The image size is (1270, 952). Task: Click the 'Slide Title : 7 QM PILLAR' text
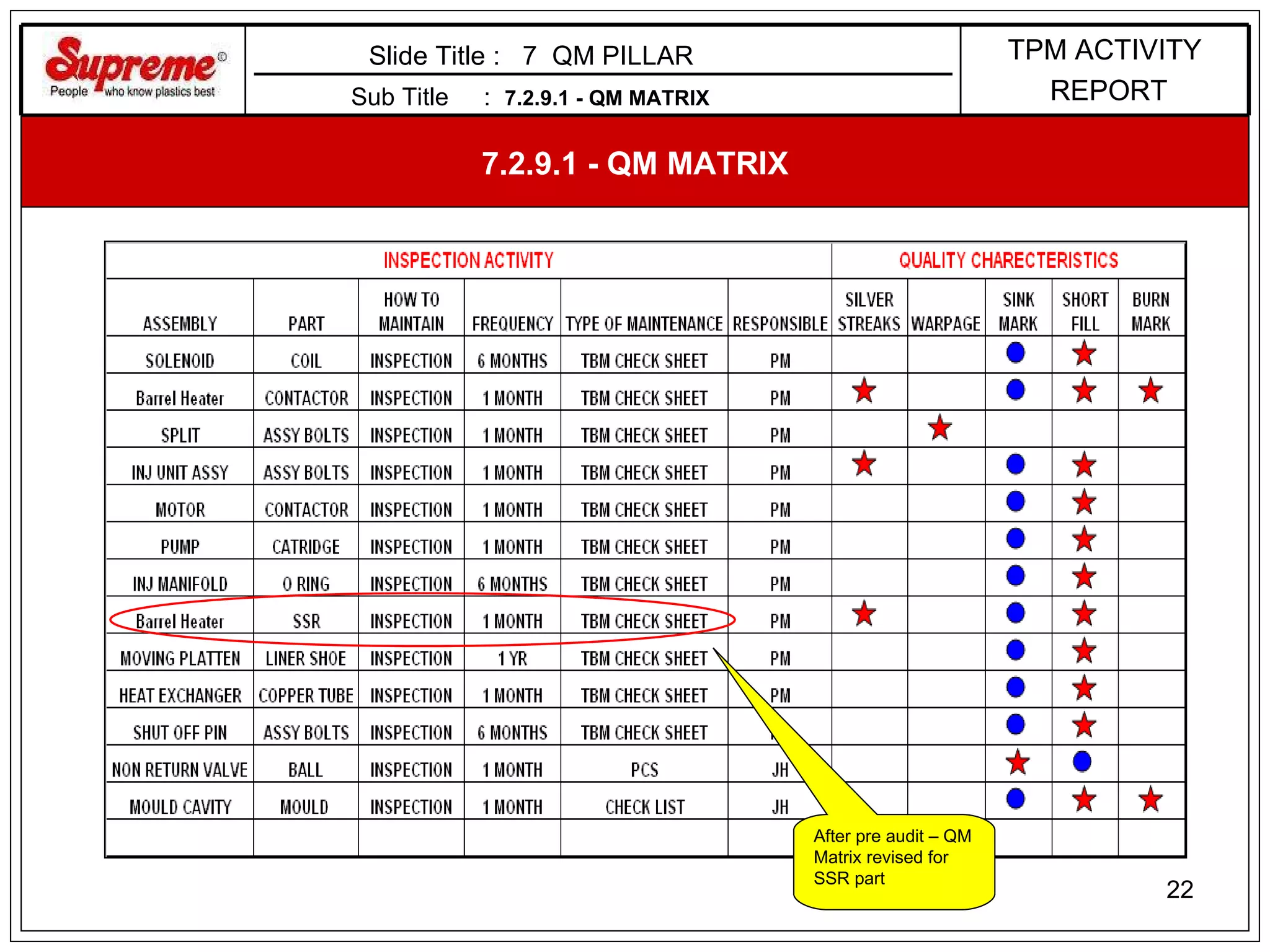[531, 56]
